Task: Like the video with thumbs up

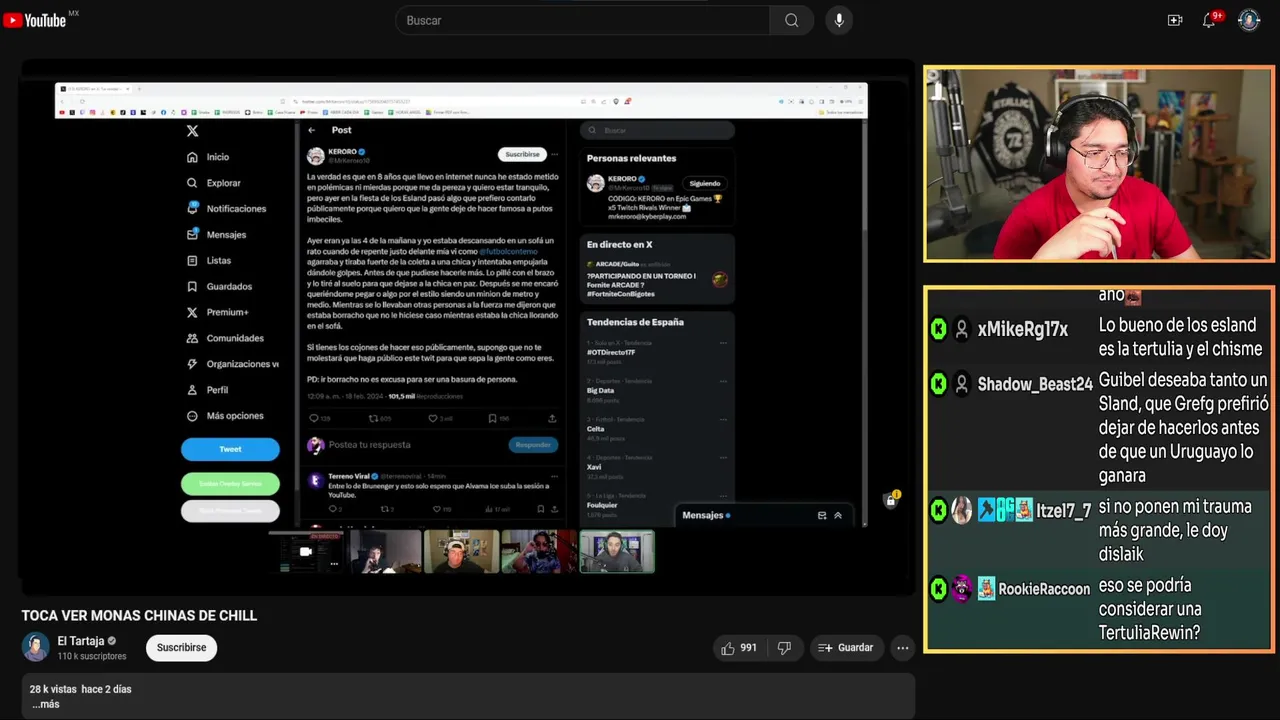Action: pos(738,648)
